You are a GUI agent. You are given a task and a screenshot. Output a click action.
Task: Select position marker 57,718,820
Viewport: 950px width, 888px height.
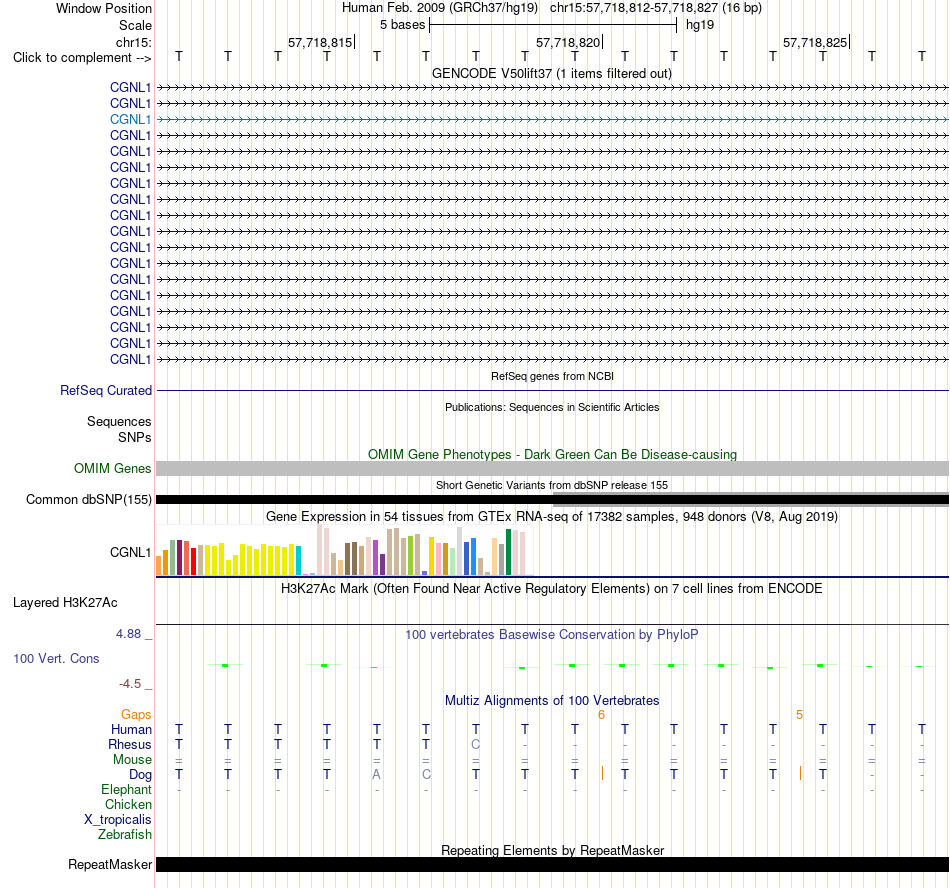pyautogui.click(x=568, y=42)
